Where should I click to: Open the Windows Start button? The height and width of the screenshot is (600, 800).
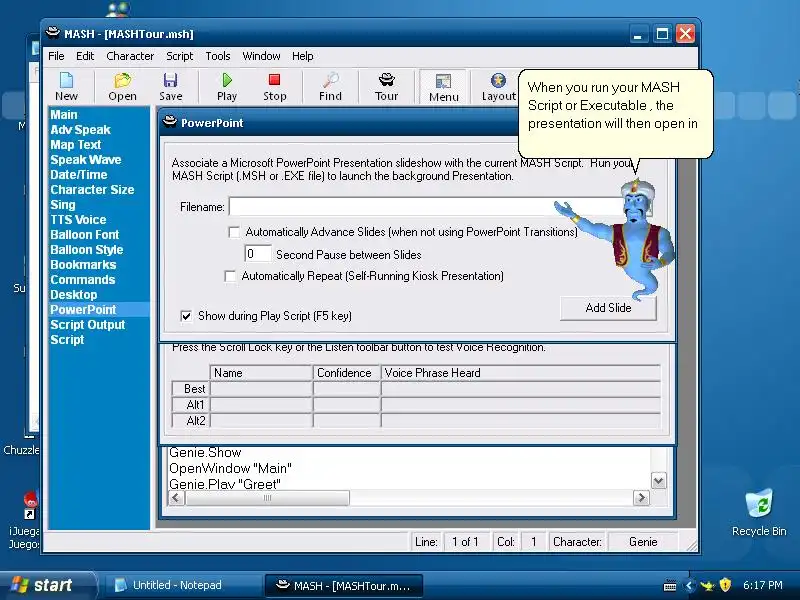(47, 585)
